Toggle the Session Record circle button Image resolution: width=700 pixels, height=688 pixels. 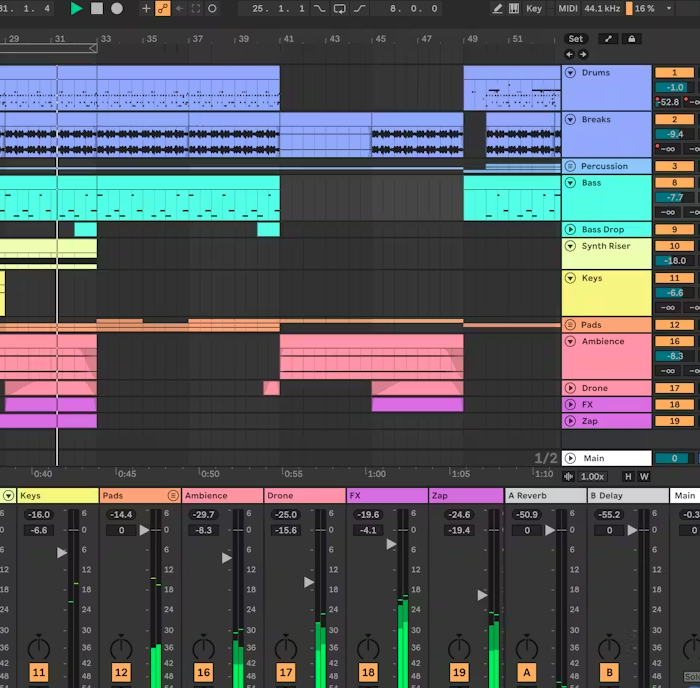tap(212, 8)
